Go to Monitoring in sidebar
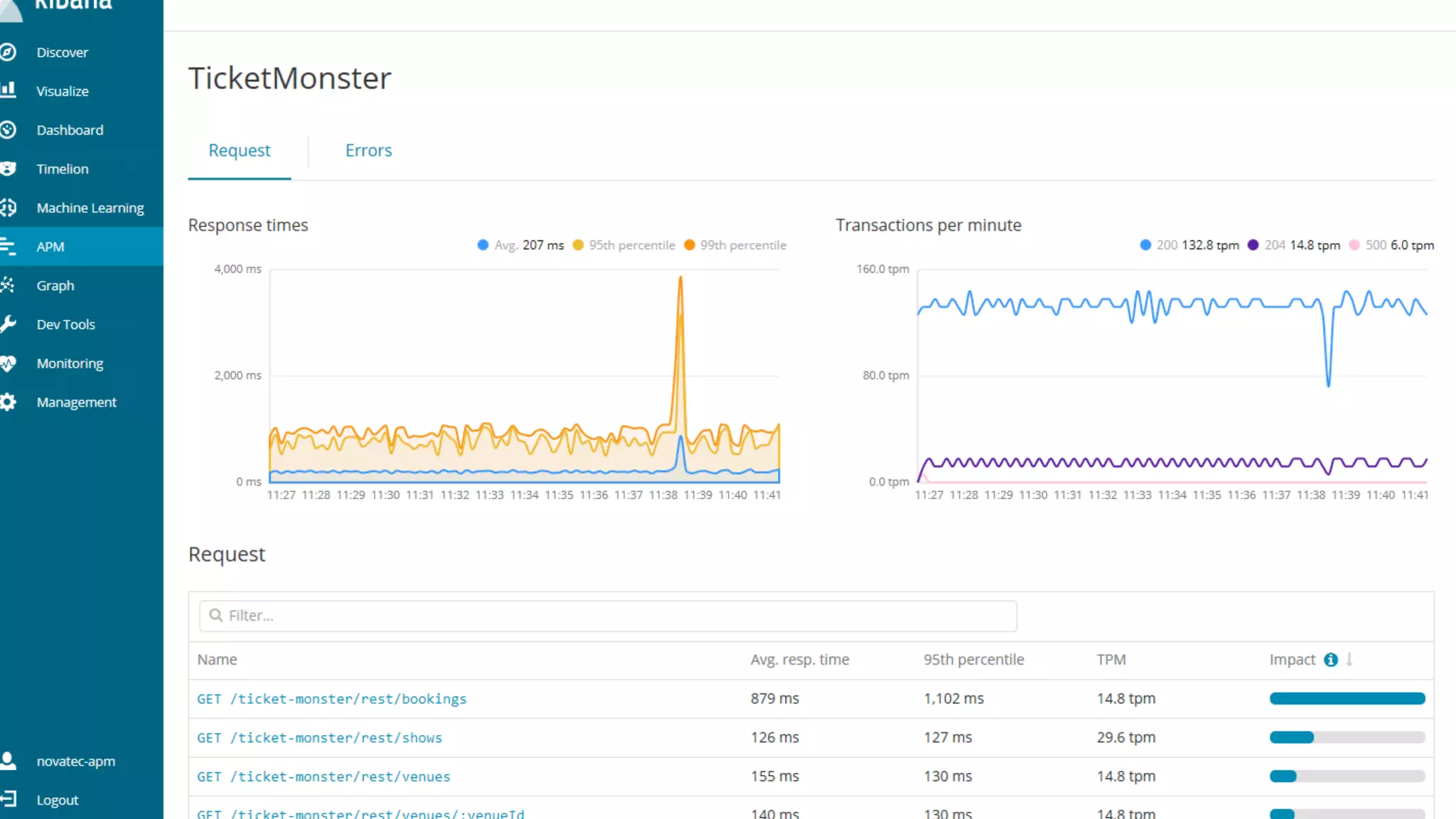This screenshot has height=819, width=1456. coord(70,363)
